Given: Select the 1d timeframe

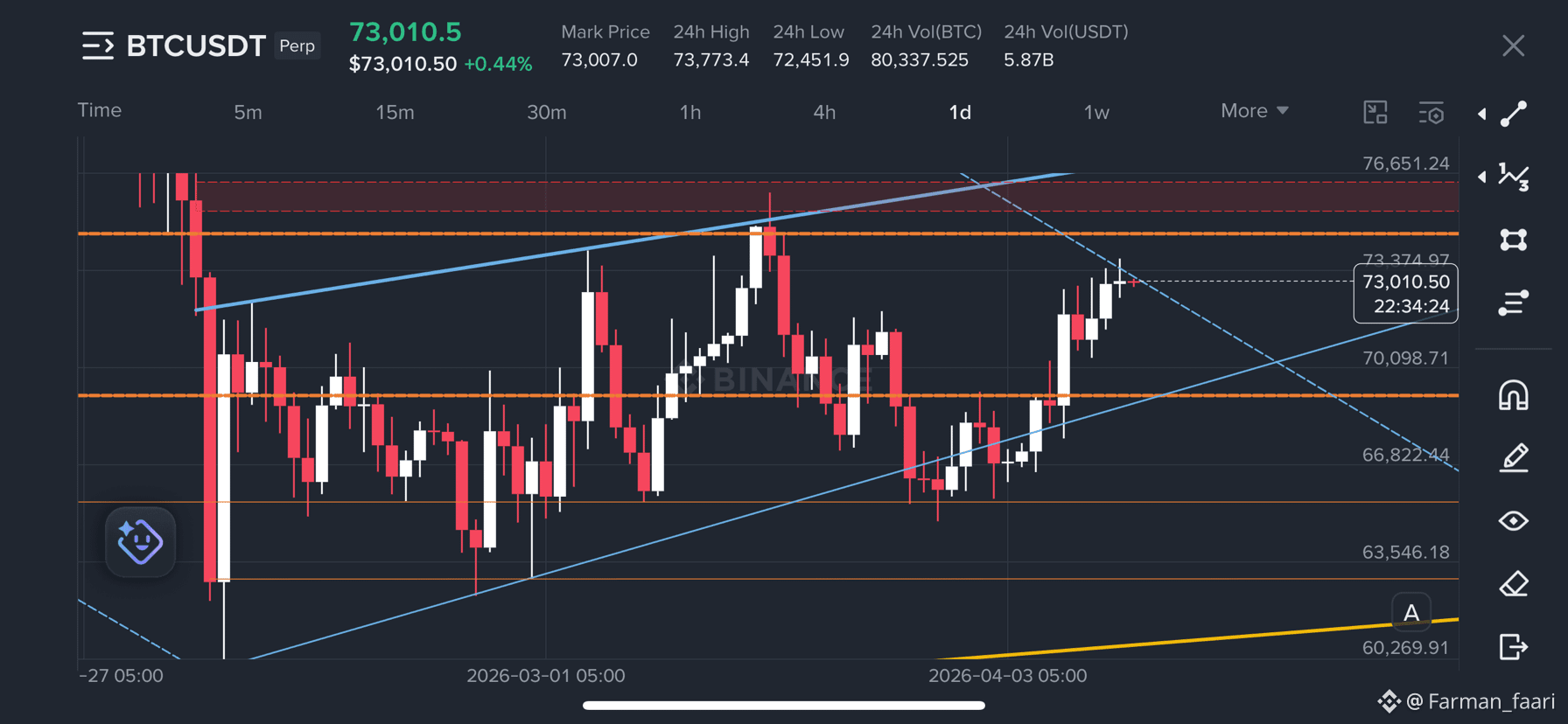Looking at the screenshot, I should 960,113.
